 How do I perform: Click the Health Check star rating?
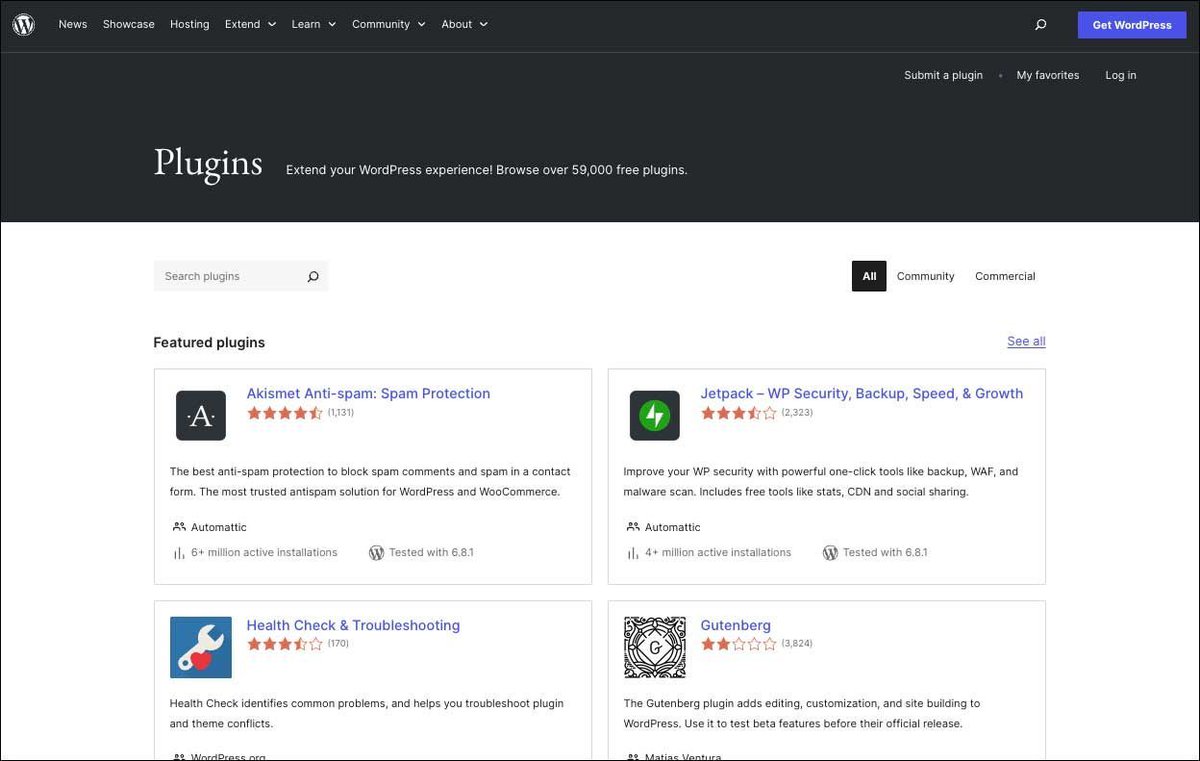click(285, 644)
